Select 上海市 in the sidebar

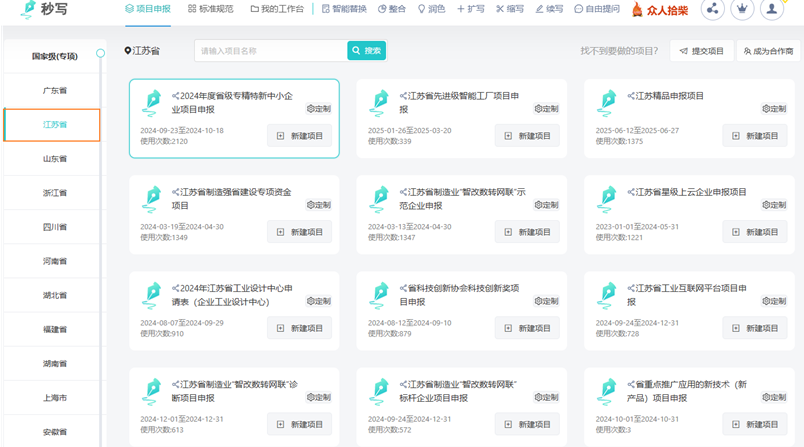click(54, 398)
